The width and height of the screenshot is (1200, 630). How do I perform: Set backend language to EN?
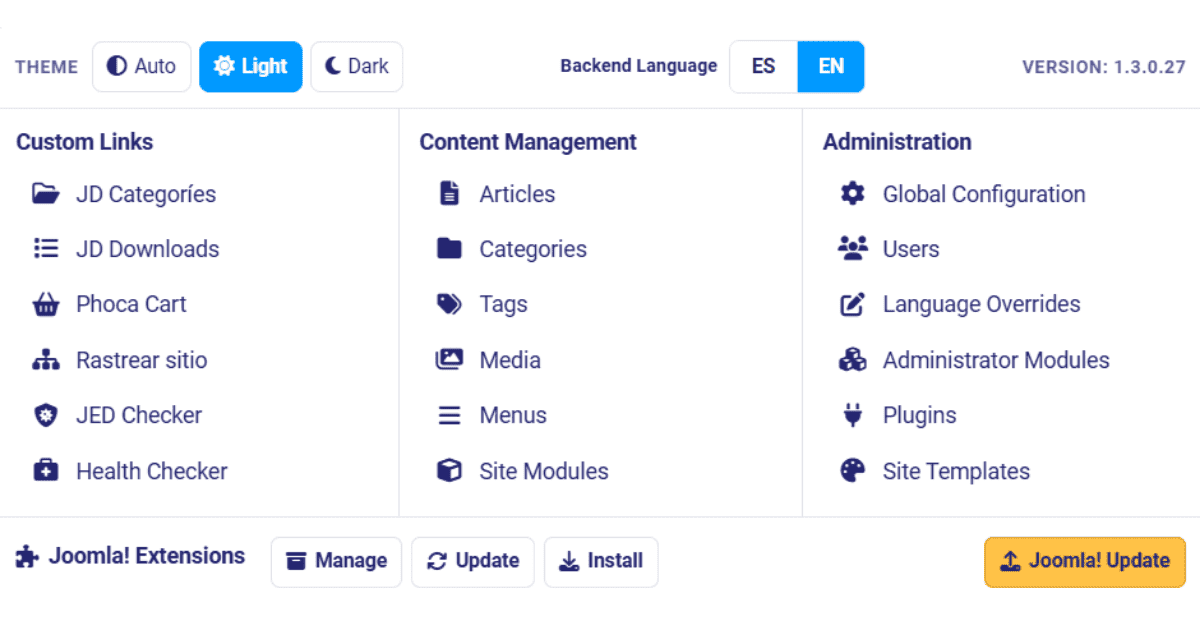(x=831, y=67)
